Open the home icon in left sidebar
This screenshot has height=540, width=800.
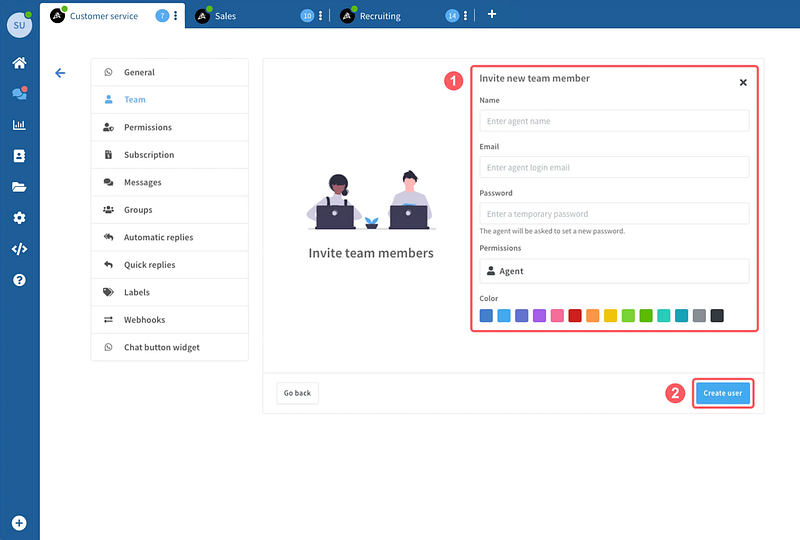point(19,63)
